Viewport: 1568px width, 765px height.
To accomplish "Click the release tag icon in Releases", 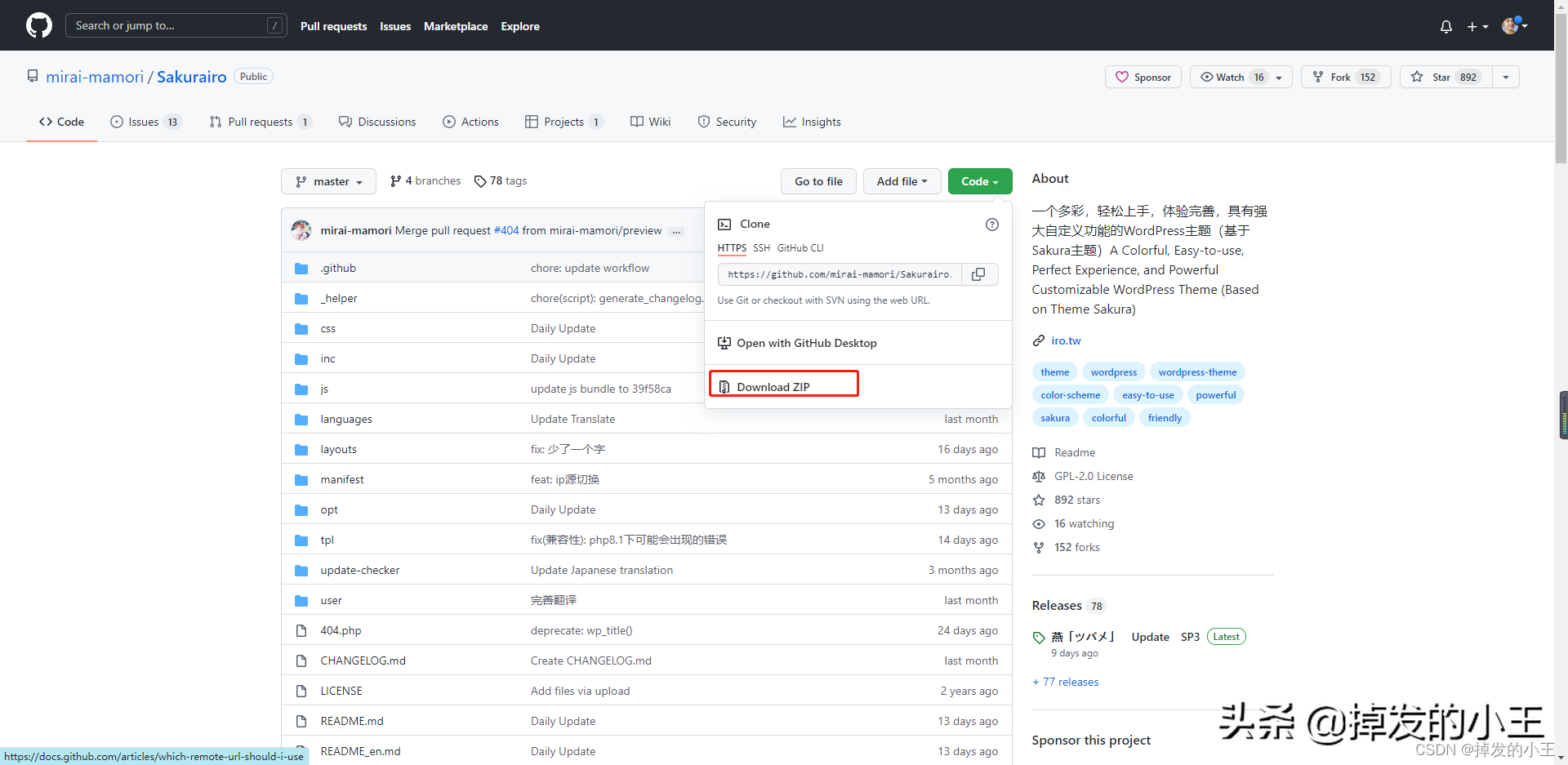I will click(1039, 638).
